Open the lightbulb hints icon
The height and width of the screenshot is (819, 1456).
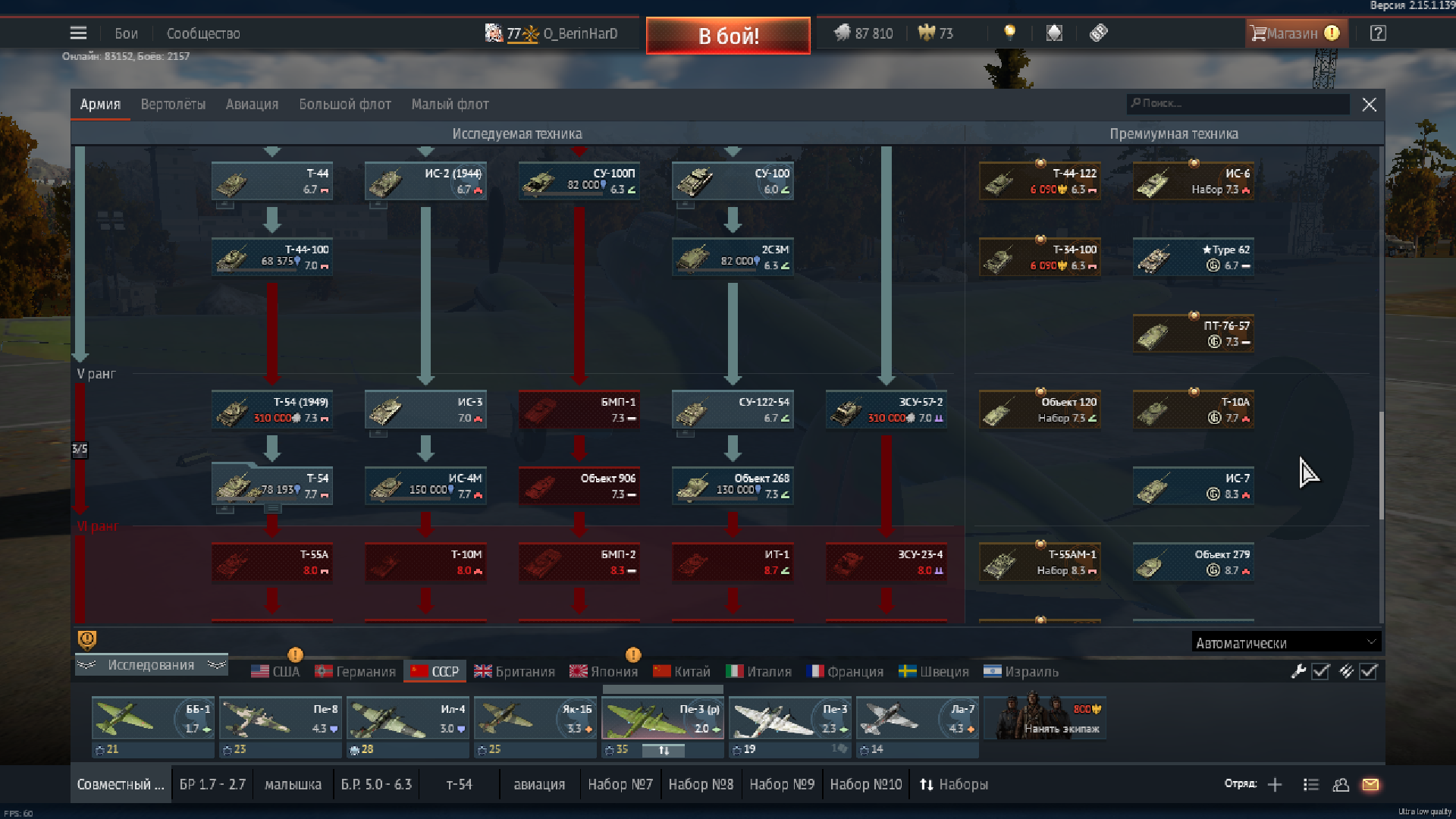(x=1009, y=33)
